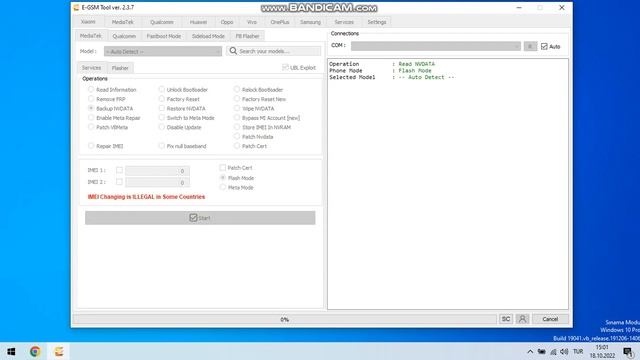Click the Start button
This screenshot has height=360, width=640.
click(200, 218)
